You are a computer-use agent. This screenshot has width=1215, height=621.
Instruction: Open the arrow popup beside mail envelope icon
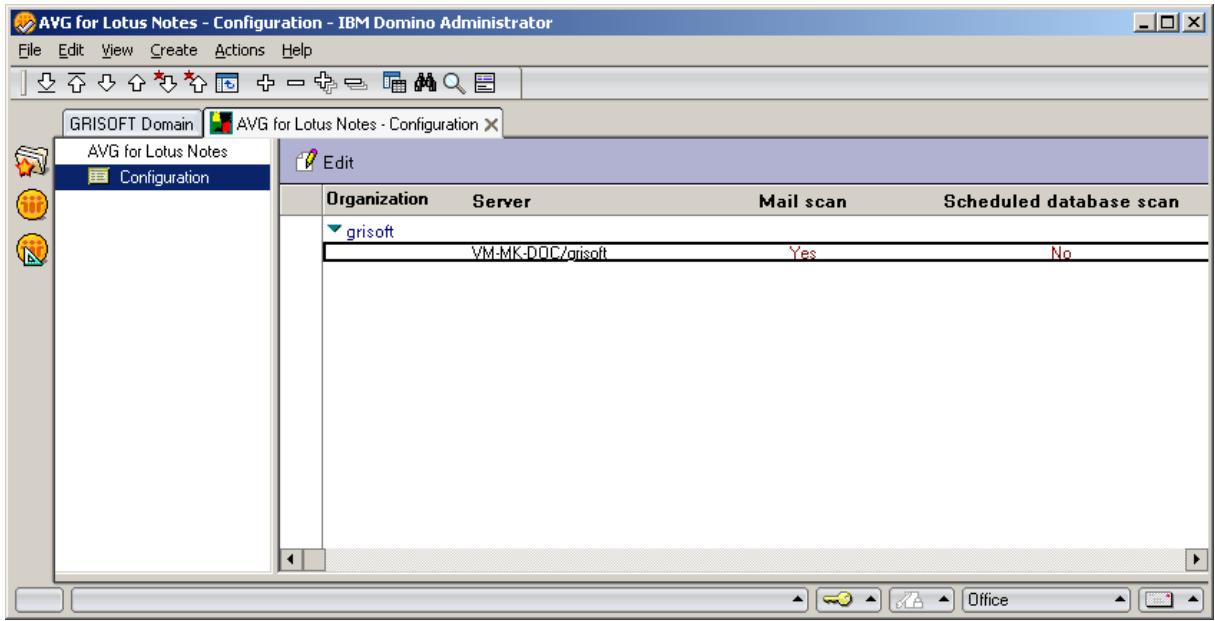point(1195,600)
